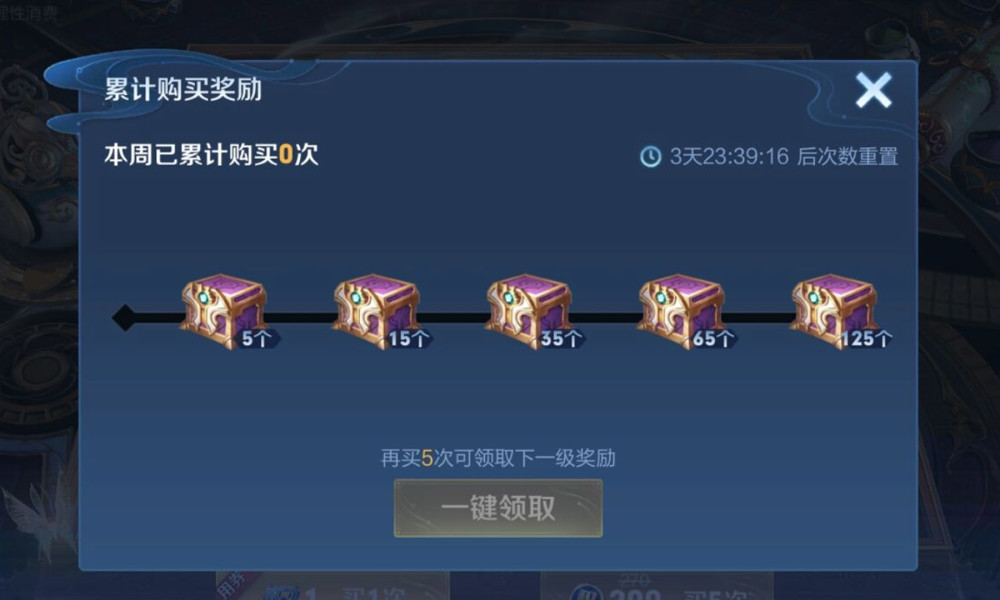
Task: Click progress bar segment between 15个 and 35个 chests
Action: tap(453, 317)
